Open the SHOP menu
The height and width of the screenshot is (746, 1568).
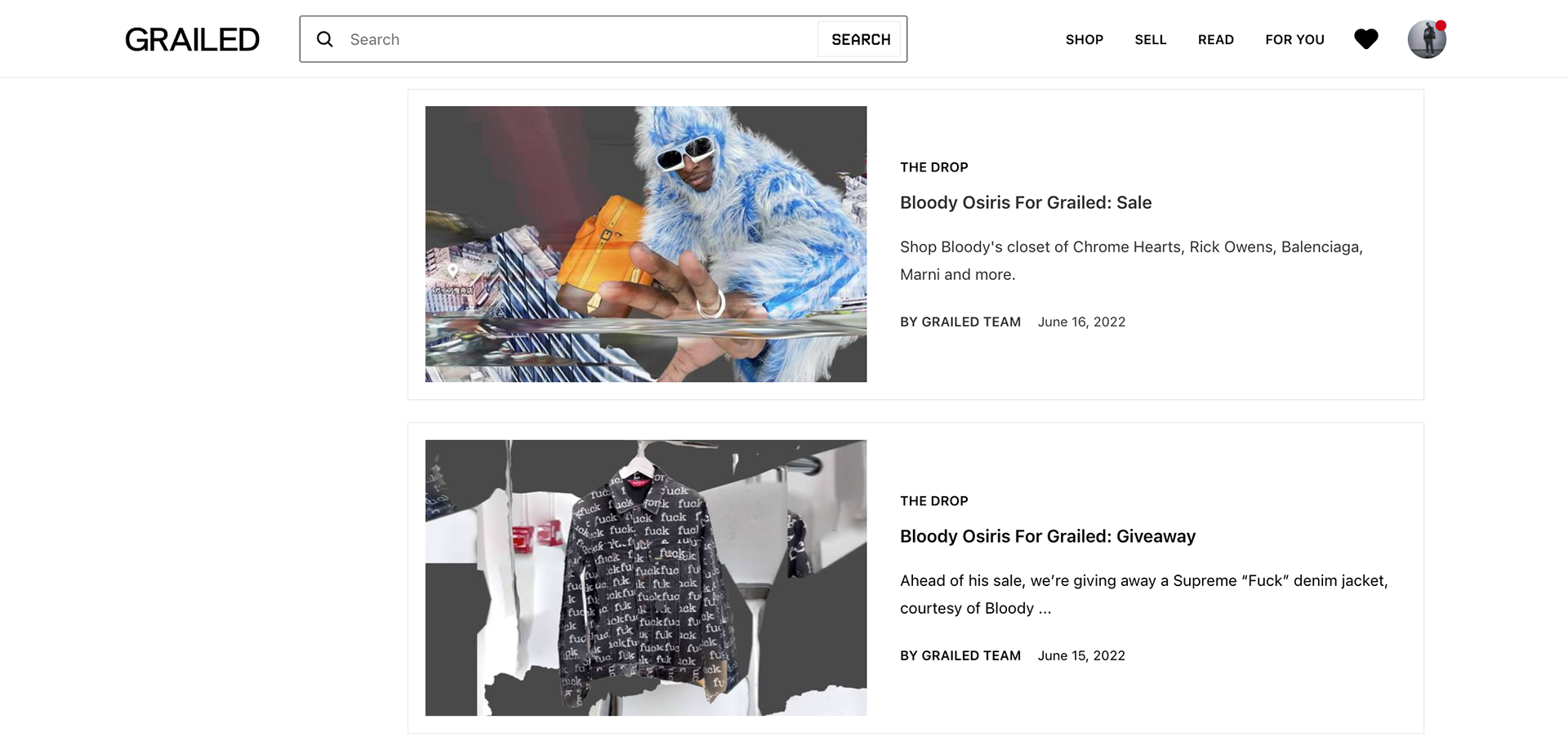pos(1084,39)
